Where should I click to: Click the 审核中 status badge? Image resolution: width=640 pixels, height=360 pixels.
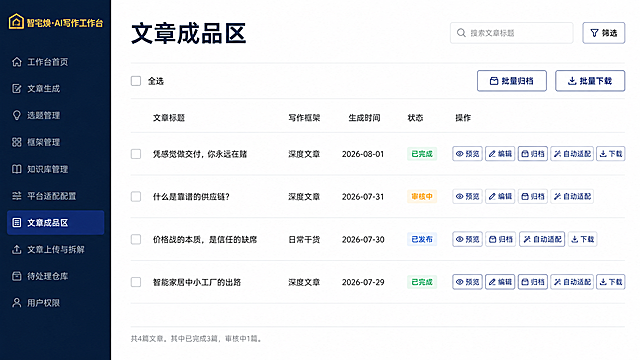[x=422, y=196]
